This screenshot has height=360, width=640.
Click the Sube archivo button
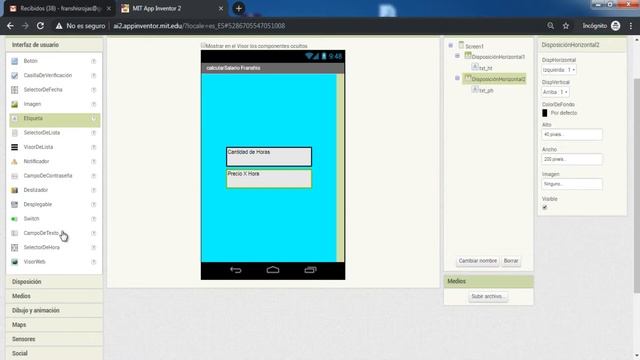coord(488,296)
